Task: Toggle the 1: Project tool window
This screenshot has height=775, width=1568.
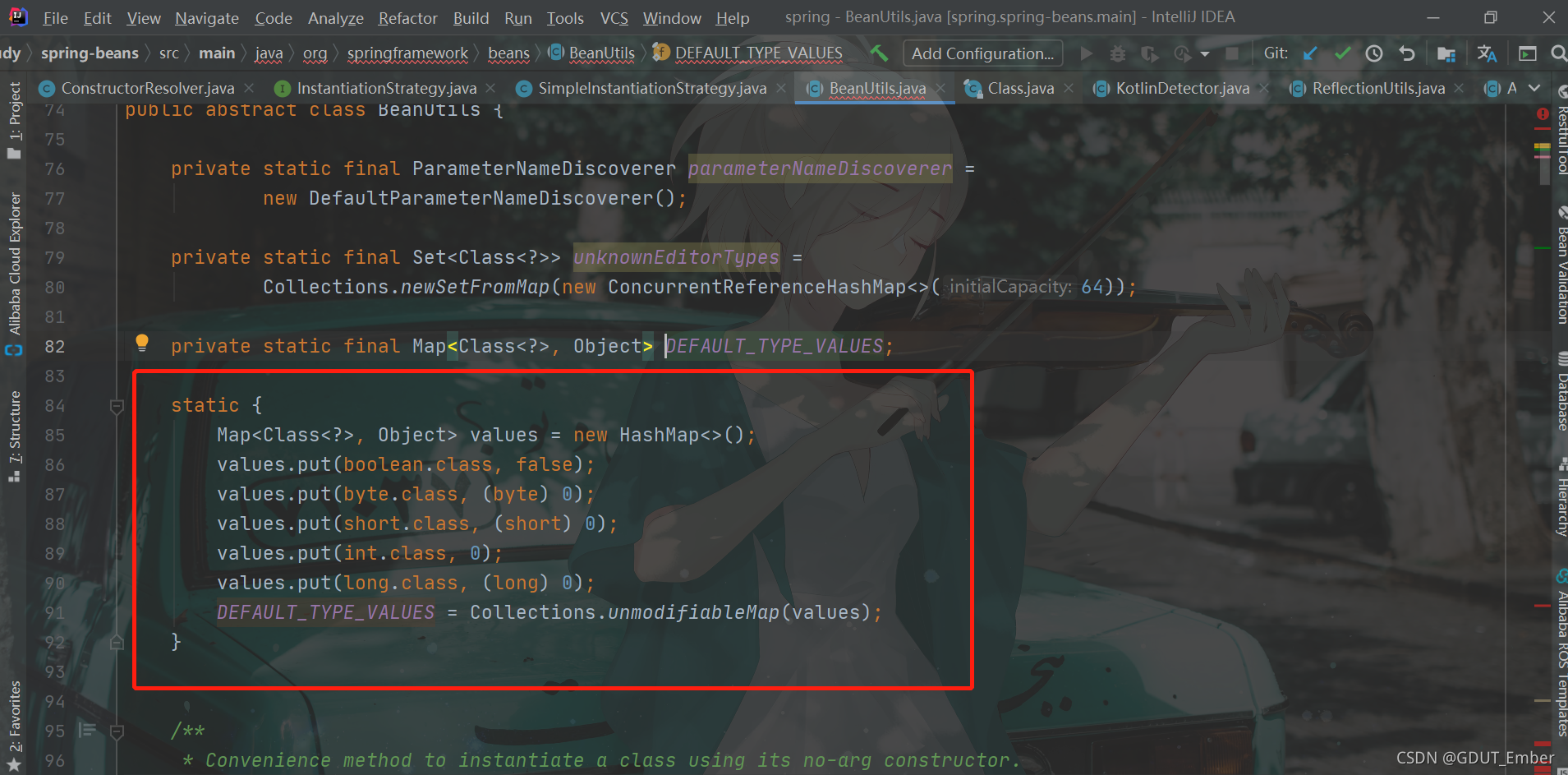Action: point(14,120)
